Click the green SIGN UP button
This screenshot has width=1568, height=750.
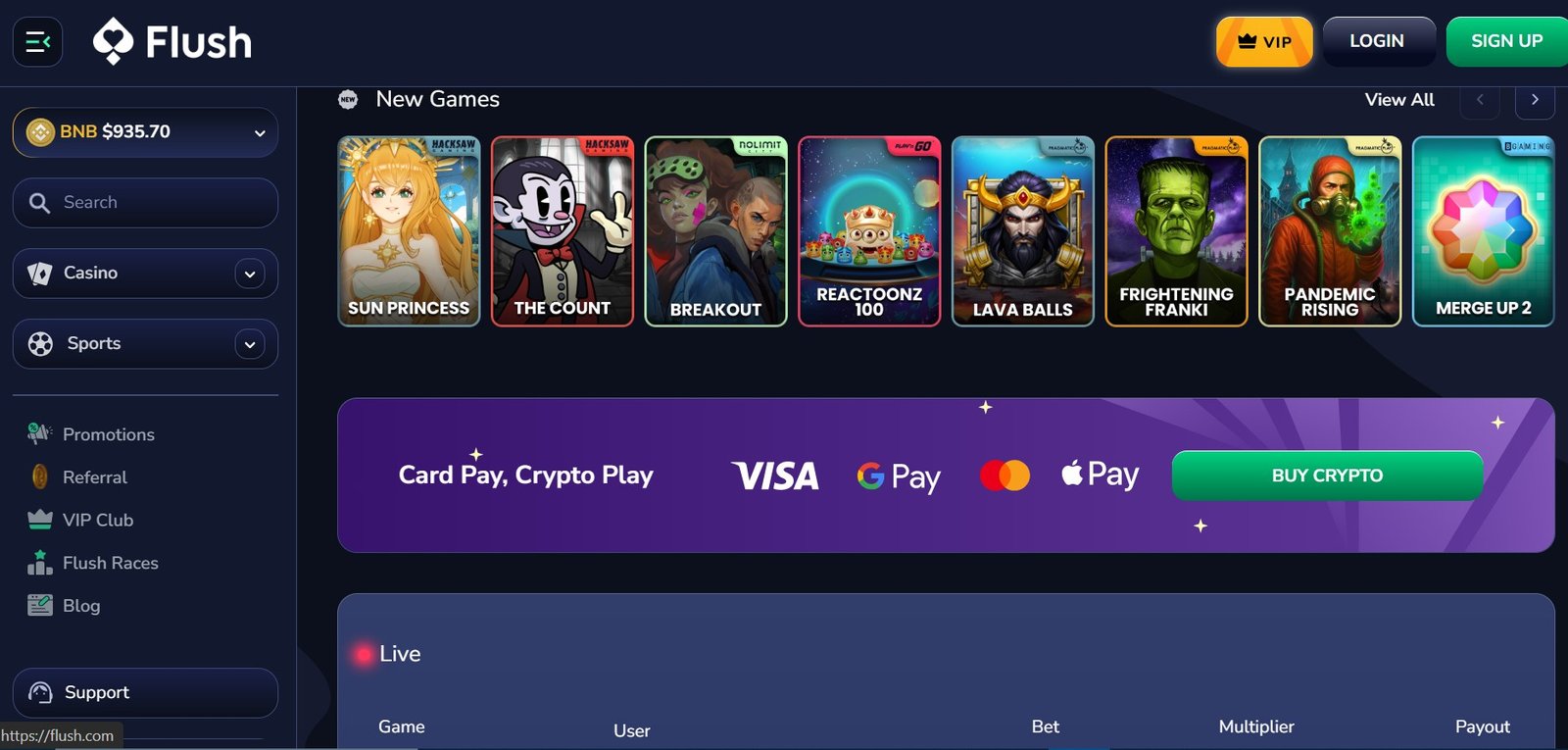coord(1507,41)
